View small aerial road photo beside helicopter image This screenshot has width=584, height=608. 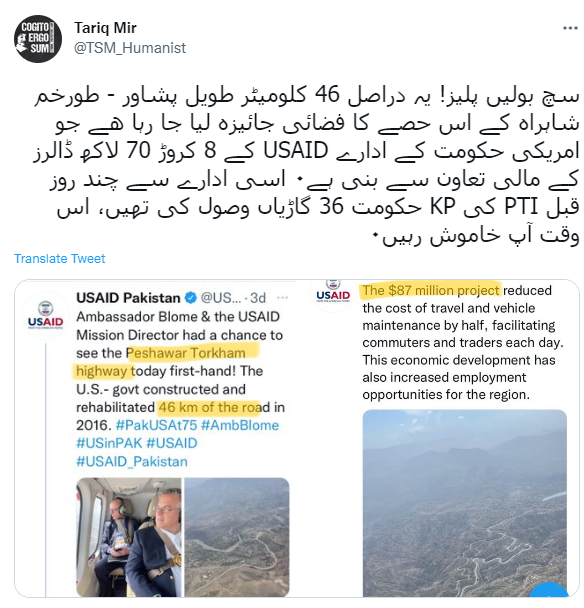(x=237, y=537)
